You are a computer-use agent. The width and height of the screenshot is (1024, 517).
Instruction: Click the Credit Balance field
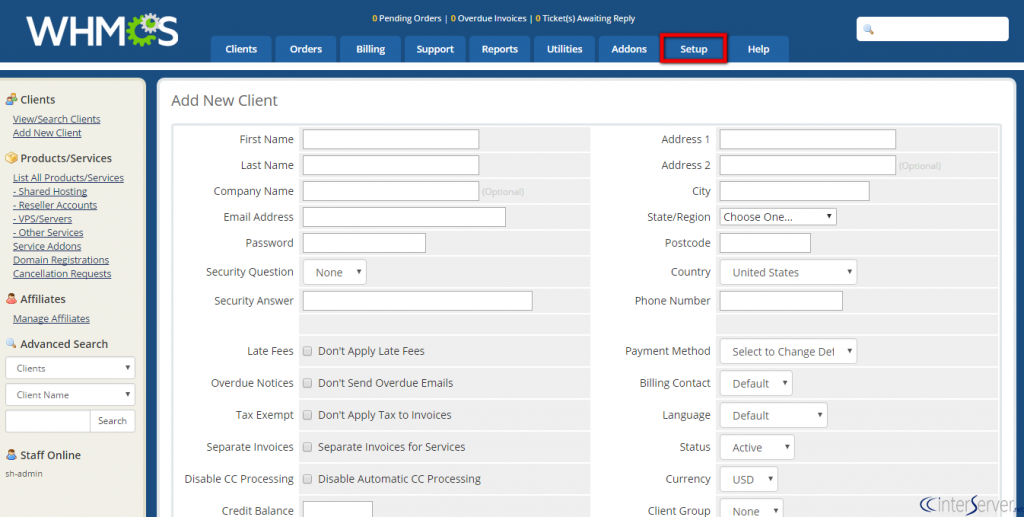click(x=338, y=510)
